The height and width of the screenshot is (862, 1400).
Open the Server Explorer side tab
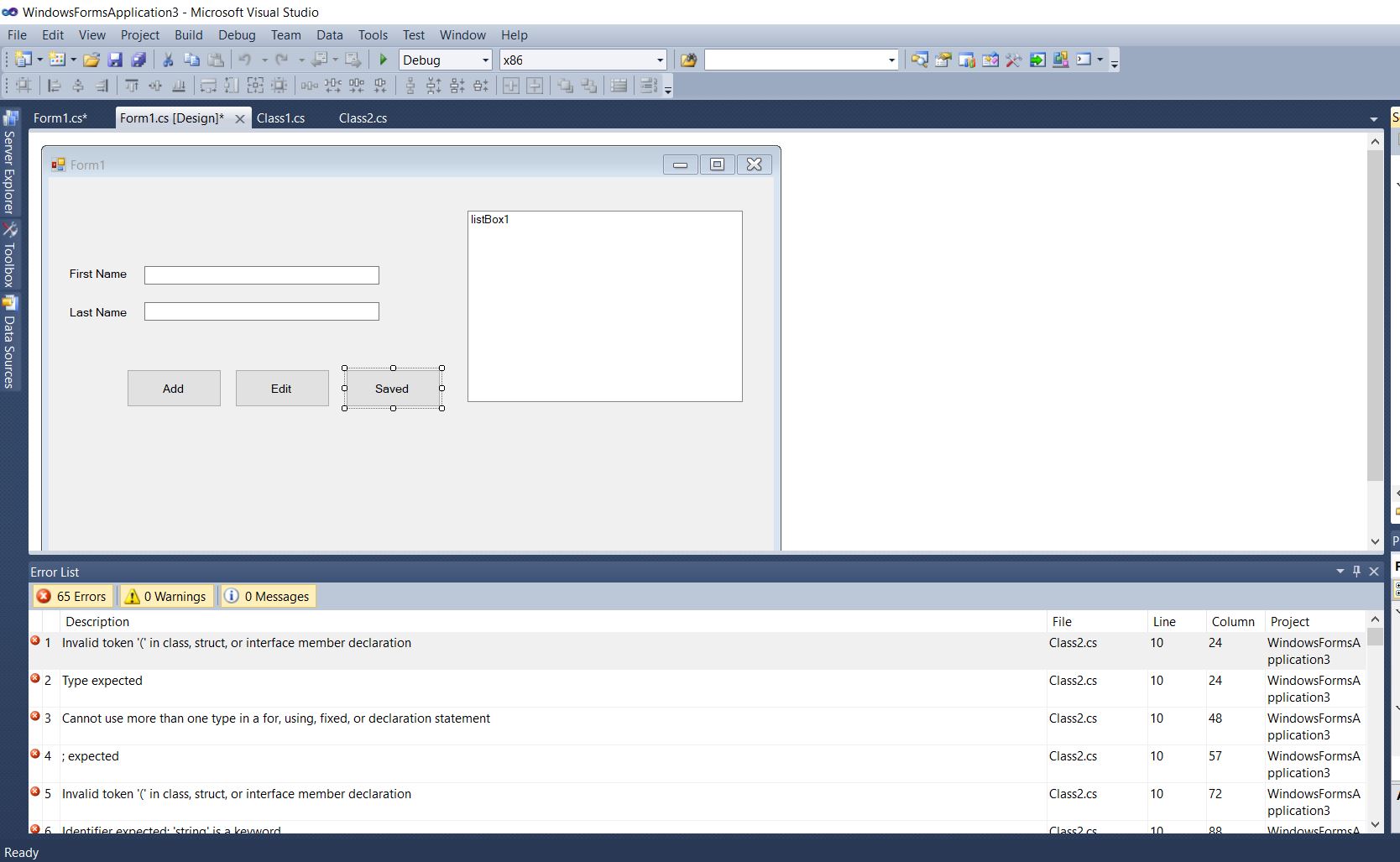pyautogui.click(x=10, y=163)
